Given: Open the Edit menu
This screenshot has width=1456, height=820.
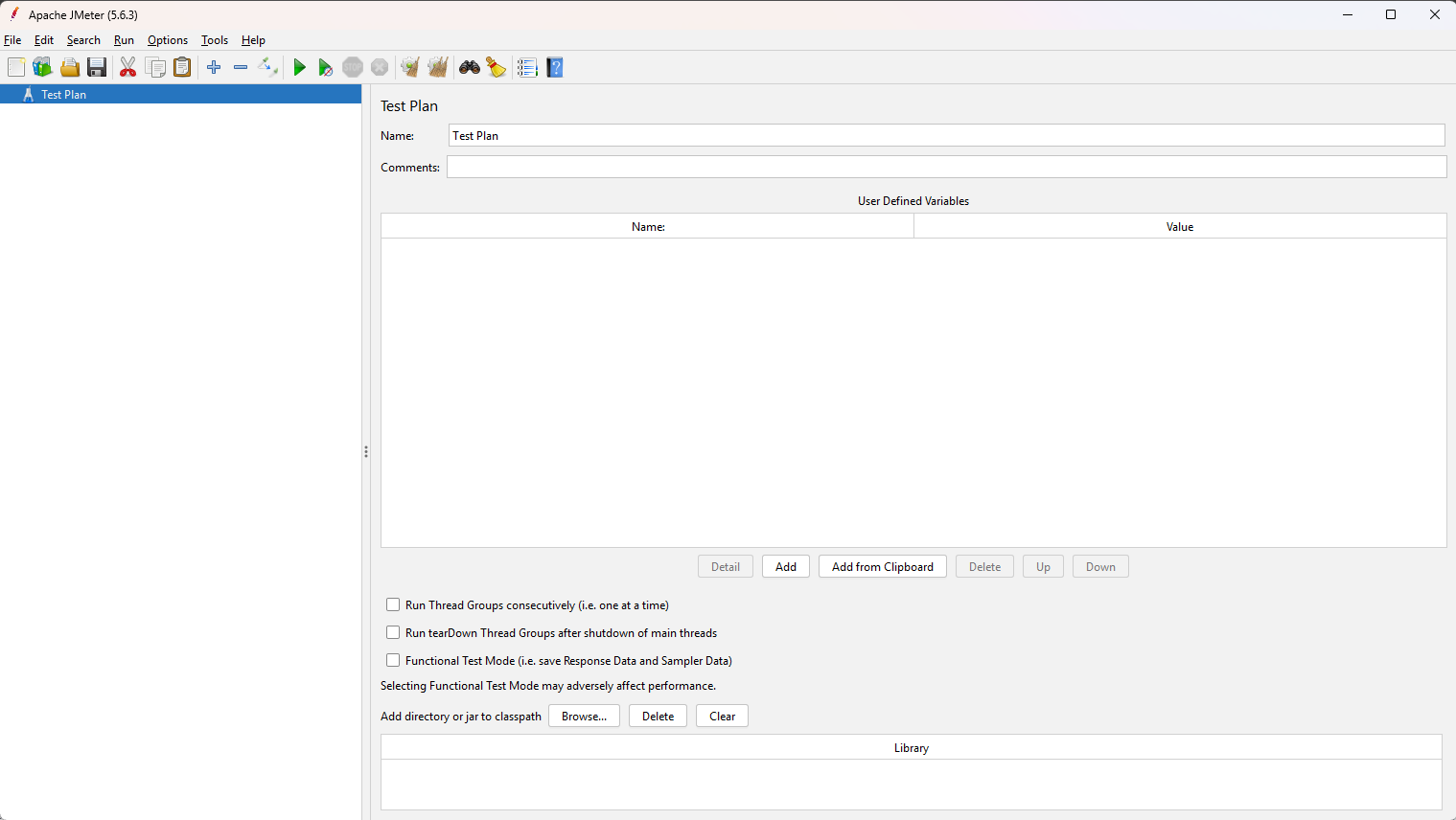Looking at the screenshot, I should [44, 40].
